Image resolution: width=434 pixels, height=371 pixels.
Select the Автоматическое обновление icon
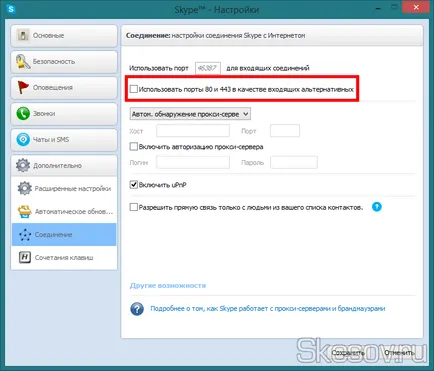coord(25,211)
